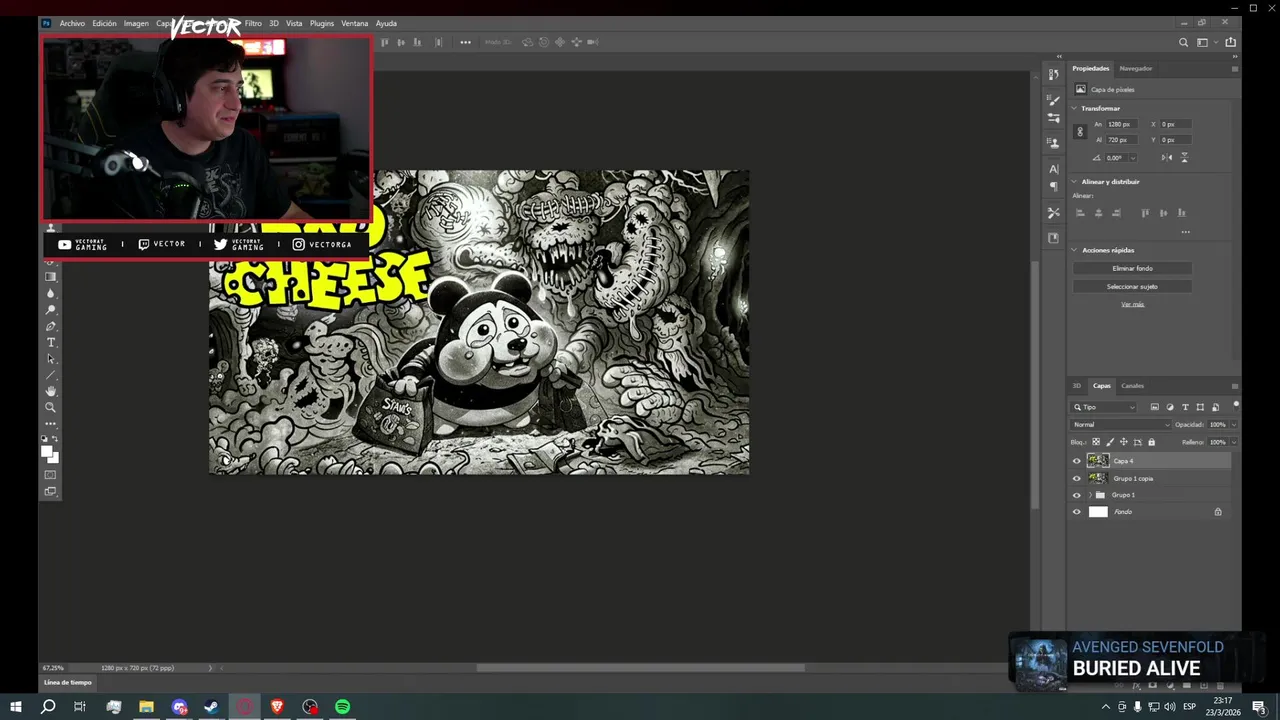Click the flip vertical icon in Transformar
Image resolution: width=1280 pixels, height=720 pixels.
click(x=1185, y=157)
